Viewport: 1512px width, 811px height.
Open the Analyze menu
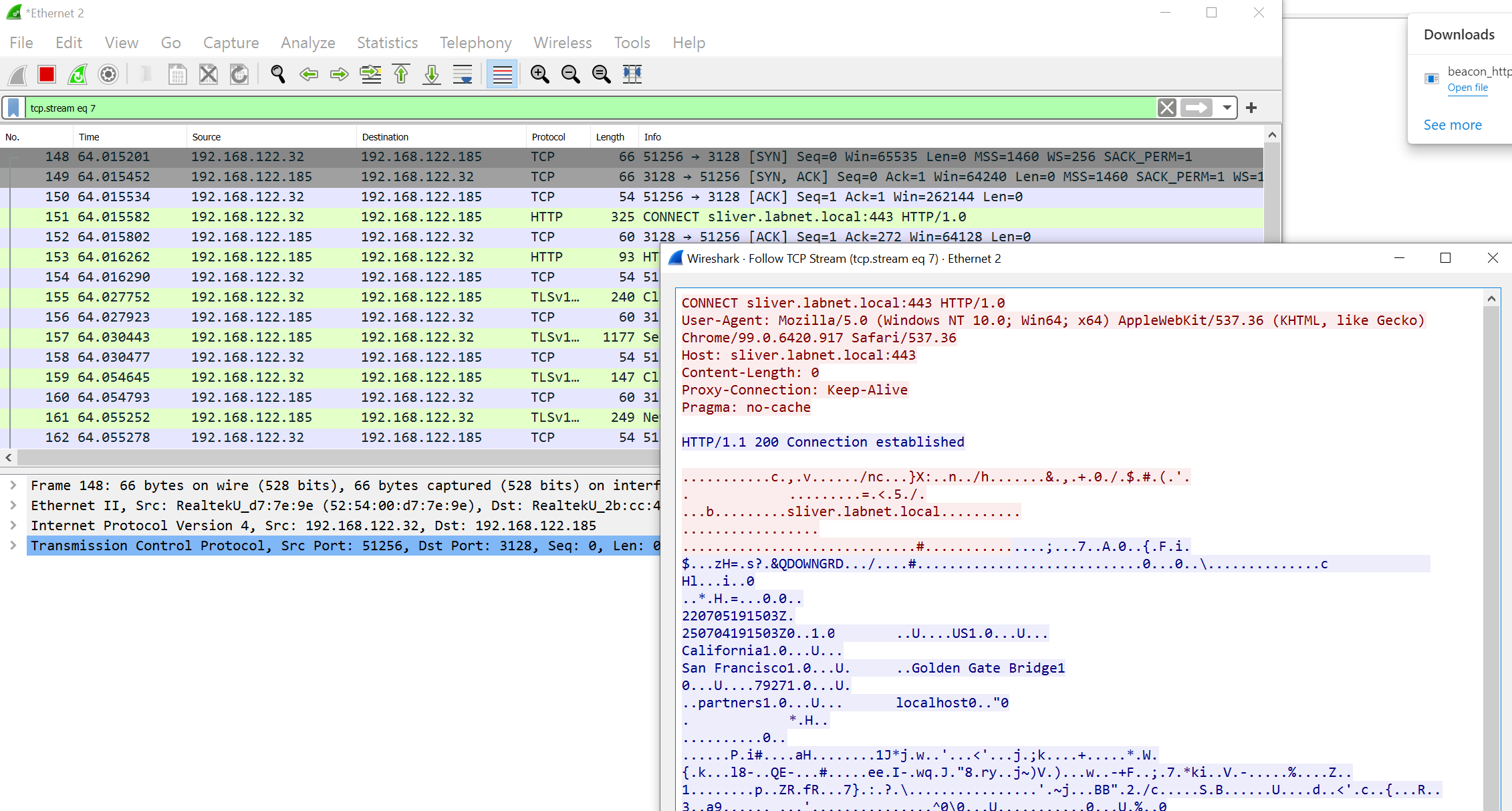(308, 43)
